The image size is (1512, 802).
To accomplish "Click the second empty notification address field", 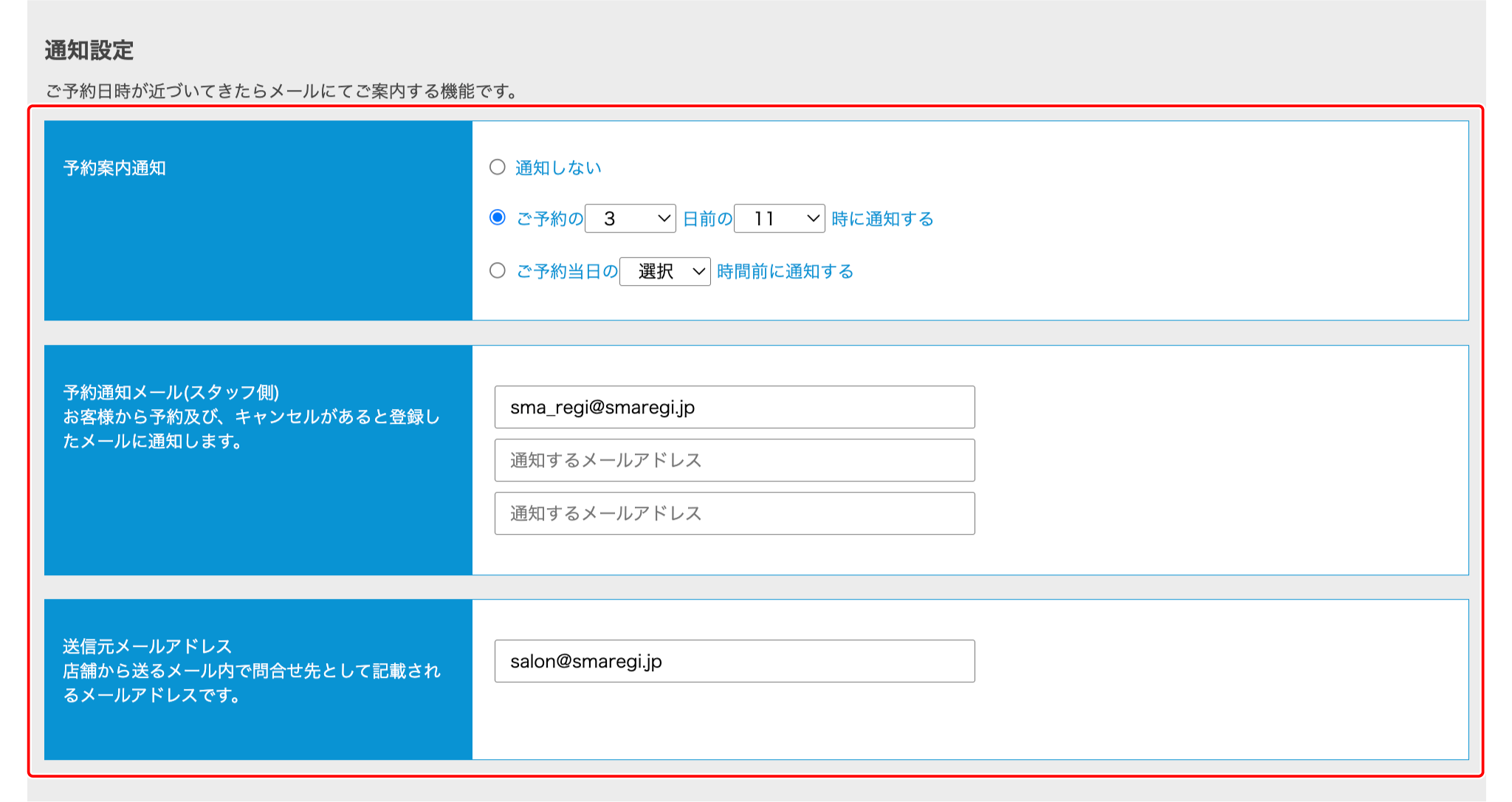I will click(x=735, y=513).
